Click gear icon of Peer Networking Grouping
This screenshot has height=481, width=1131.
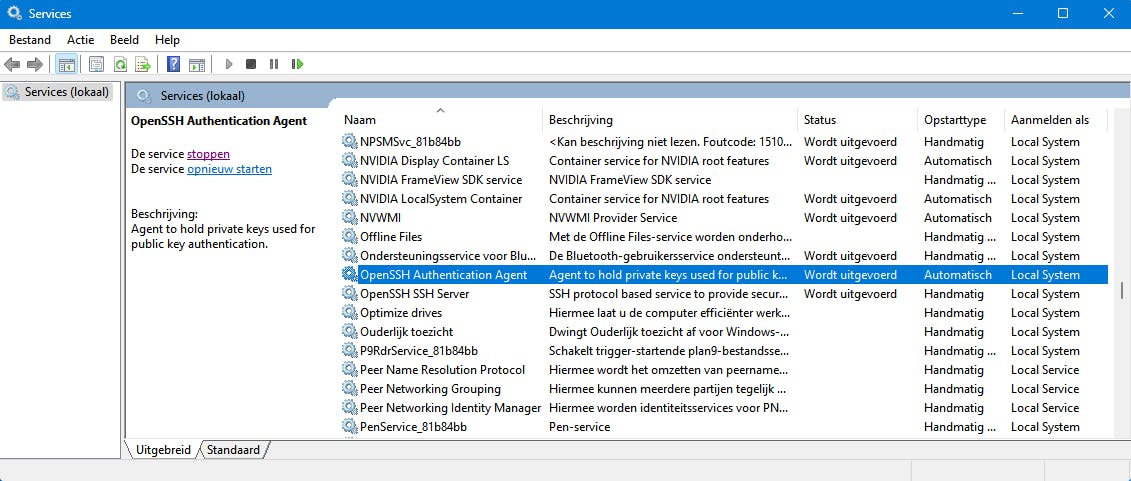coord(349,388)
